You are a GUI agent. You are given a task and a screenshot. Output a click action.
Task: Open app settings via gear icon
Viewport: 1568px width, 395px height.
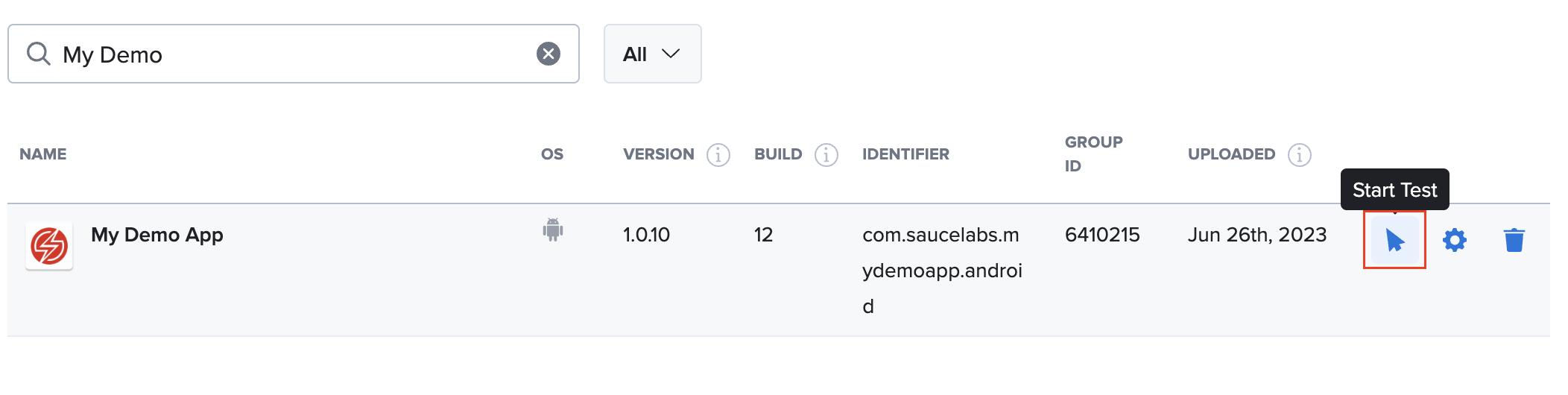[x=1454, y=240]
